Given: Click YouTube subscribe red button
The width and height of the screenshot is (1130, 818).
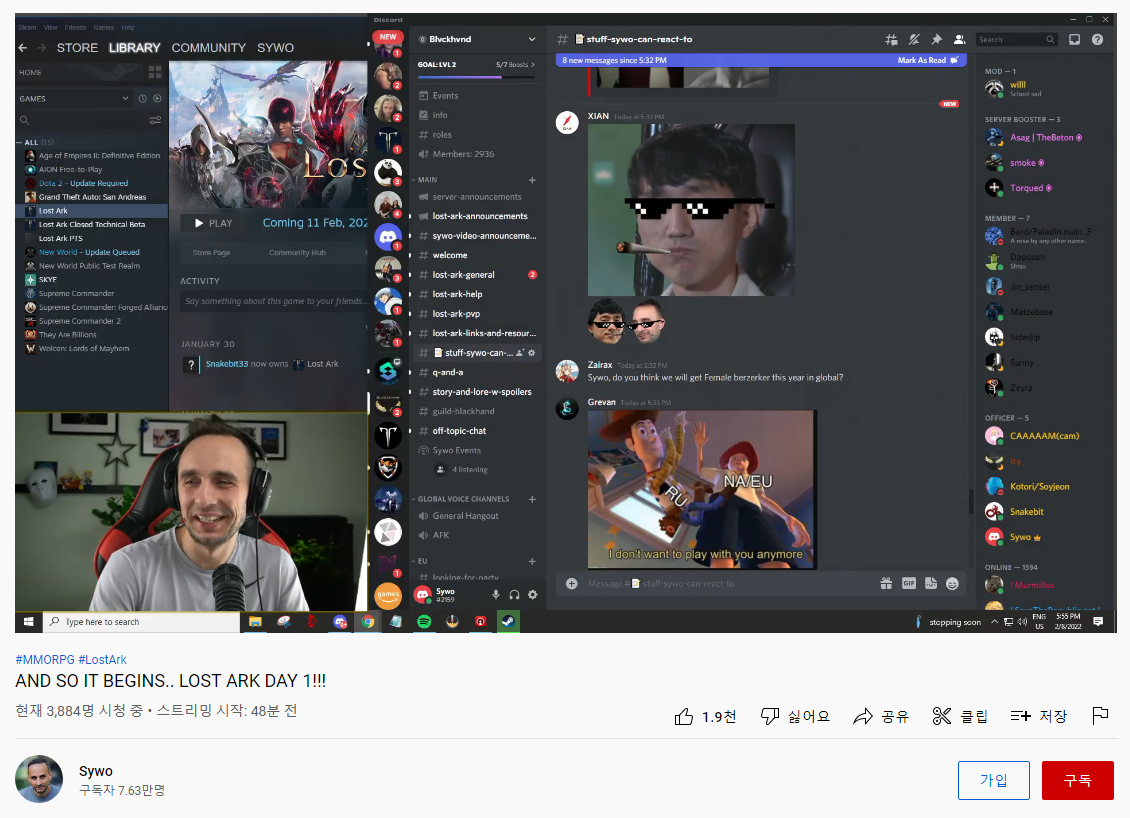Looking at the screenshot, I should click(x=1077, y=780).
